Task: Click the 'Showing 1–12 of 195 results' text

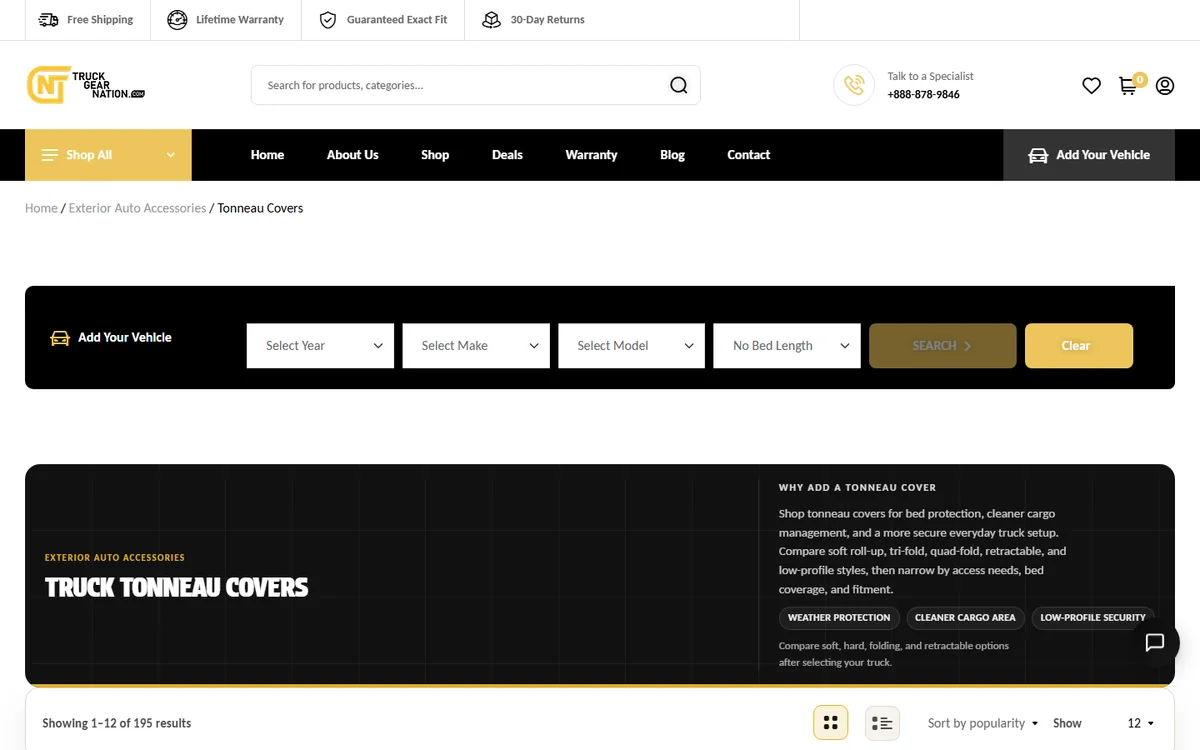Action: (x=116, y=723)
